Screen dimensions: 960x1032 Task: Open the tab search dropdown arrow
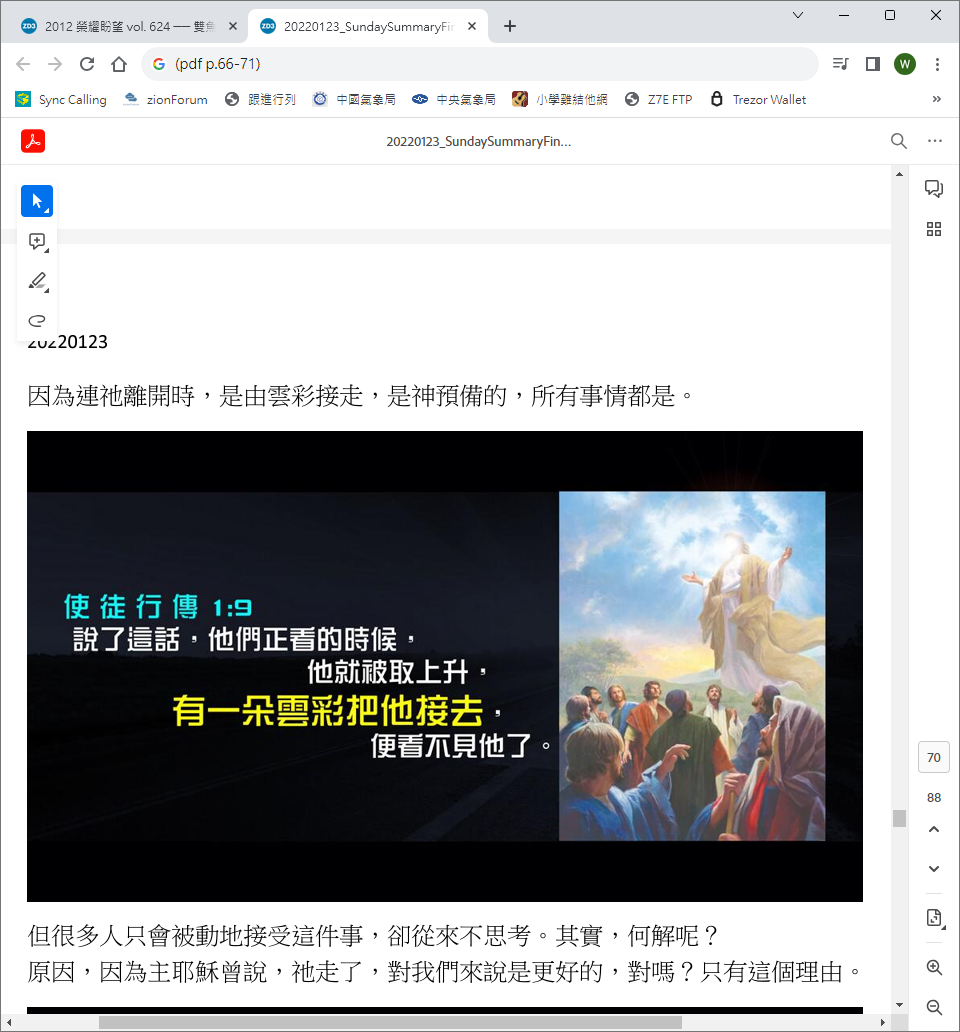pos(797,15)
